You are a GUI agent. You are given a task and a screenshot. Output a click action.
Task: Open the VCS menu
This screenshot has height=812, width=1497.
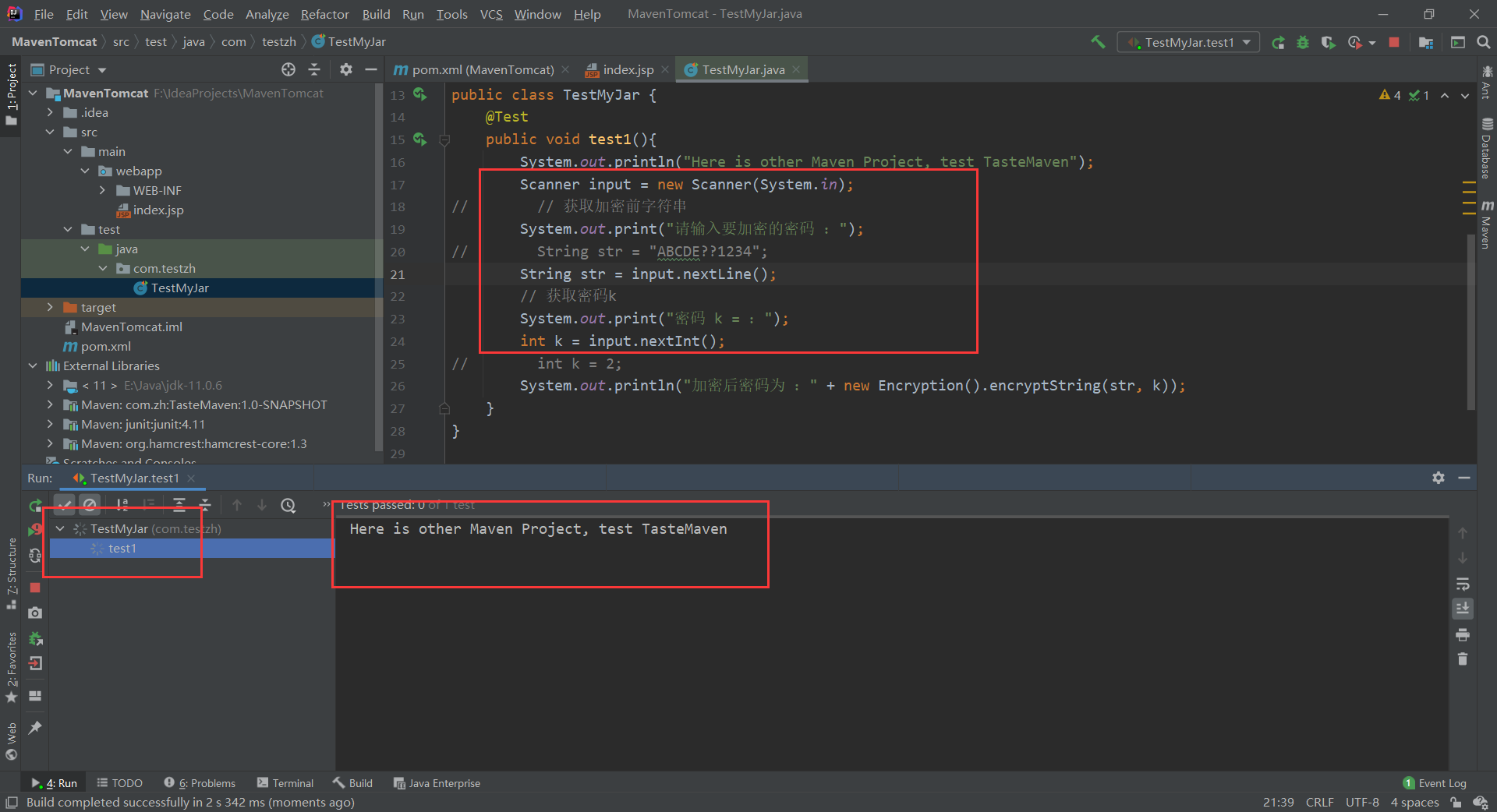[x=491, y=14]
